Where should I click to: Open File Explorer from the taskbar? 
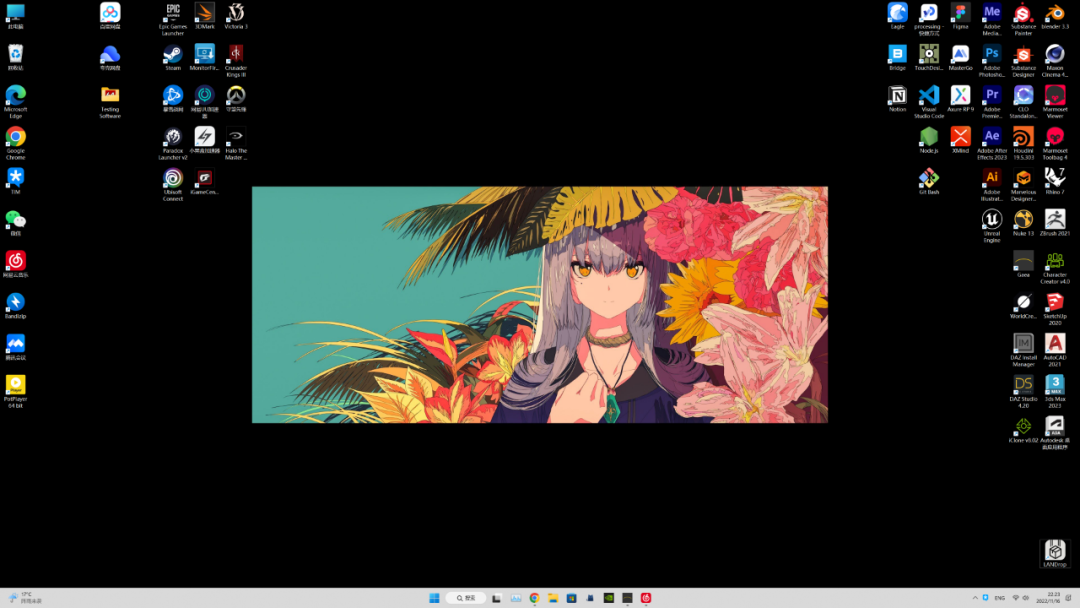[552, 598]
